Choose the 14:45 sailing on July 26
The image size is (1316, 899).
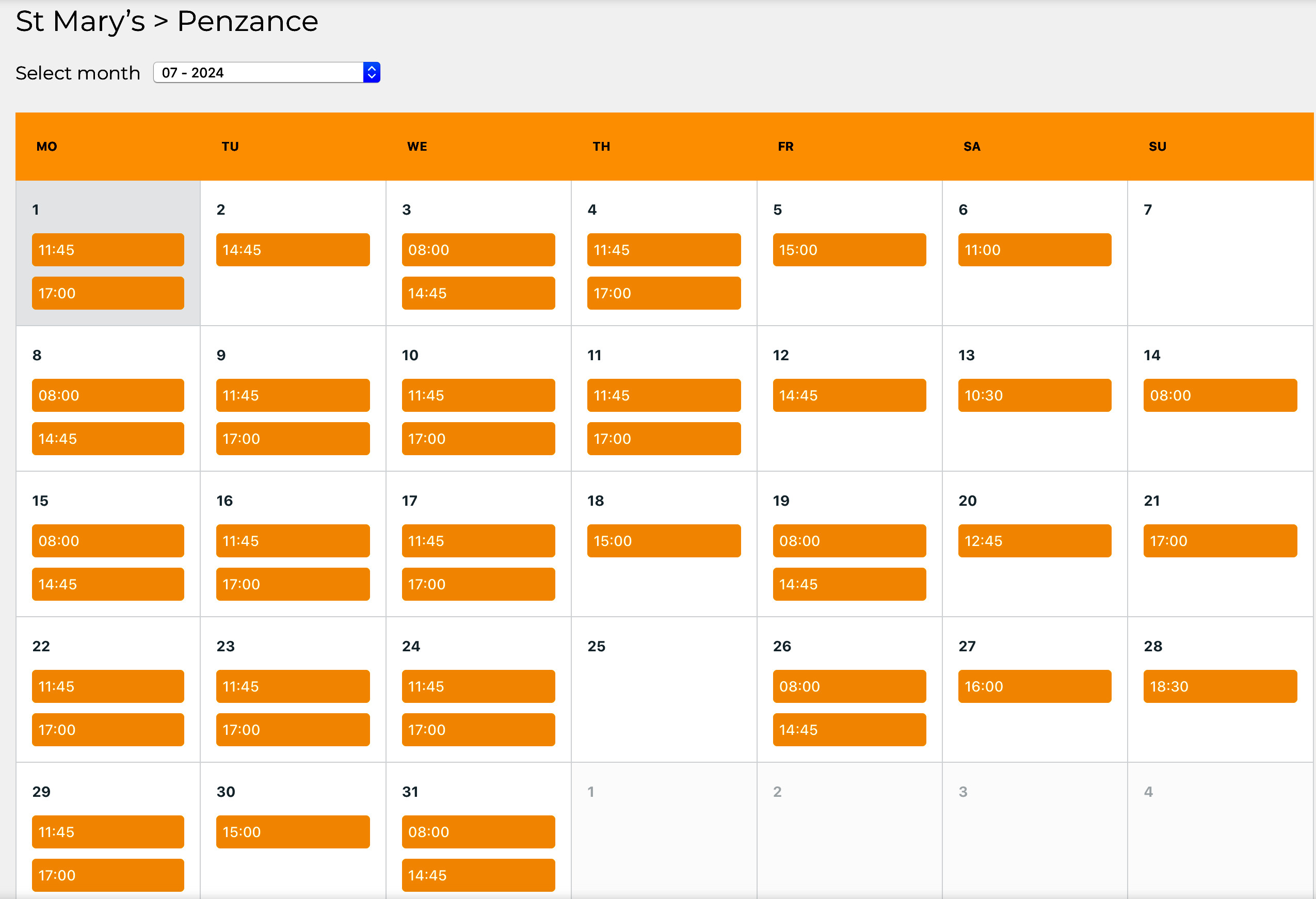(x=849, y=730)
